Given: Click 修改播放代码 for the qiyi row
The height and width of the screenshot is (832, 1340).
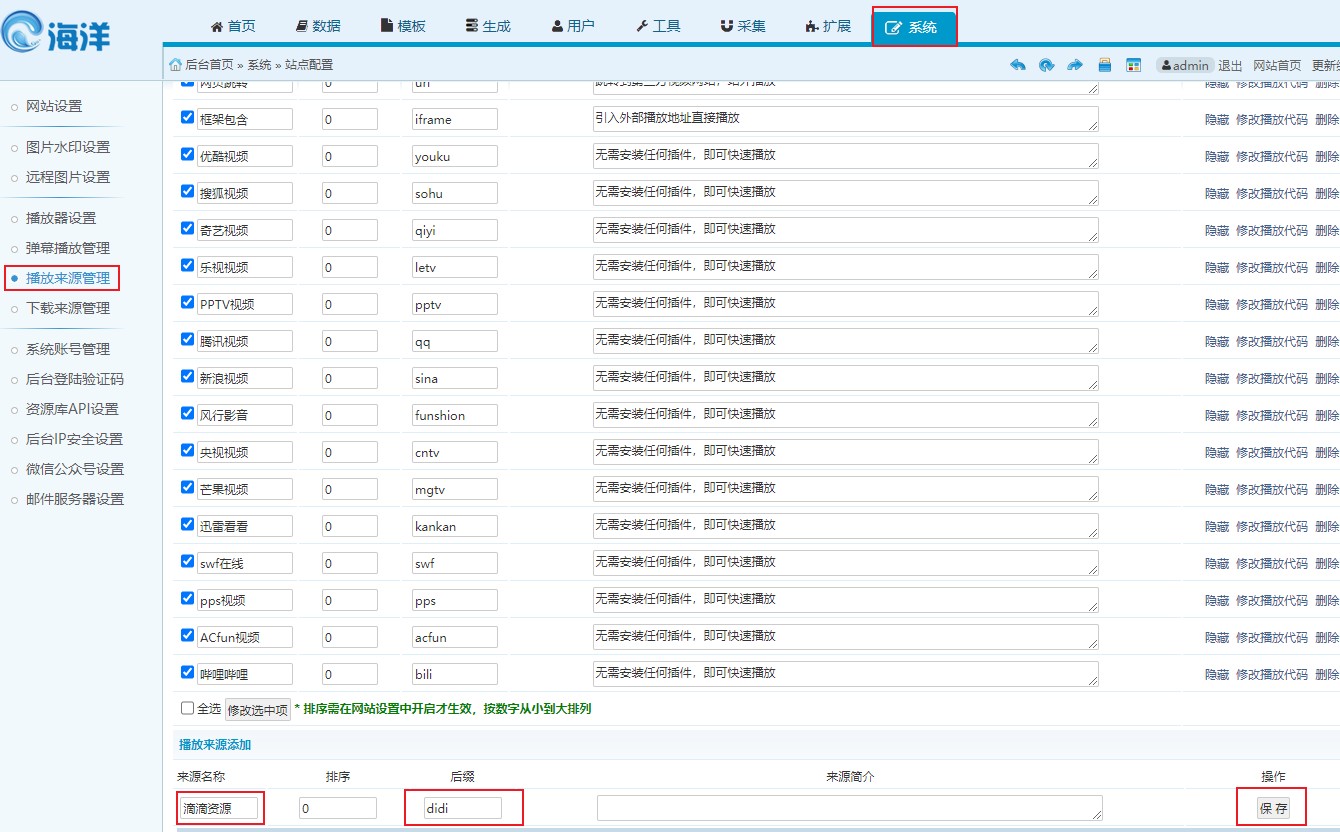Looking at the screenshot, I should point(1271,230).
